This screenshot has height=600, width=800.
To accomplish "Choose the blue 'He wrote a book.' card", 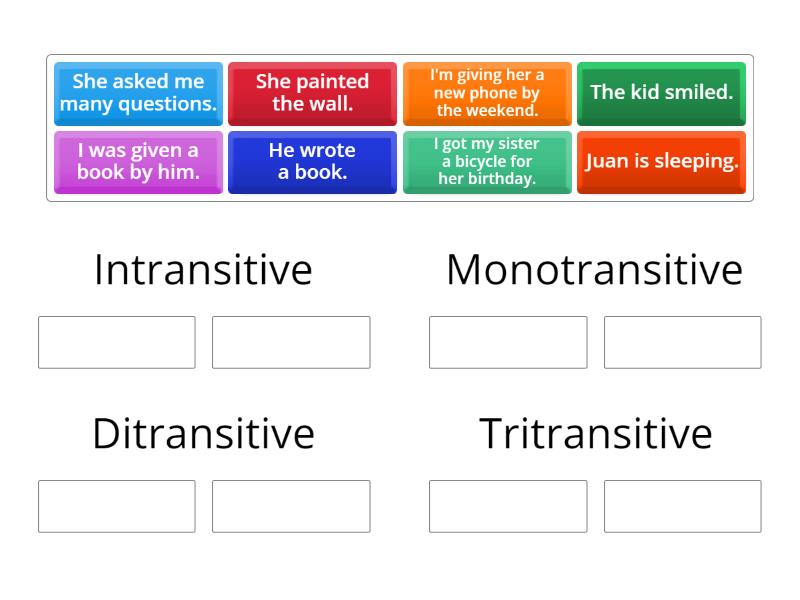I will coord(313,161).
